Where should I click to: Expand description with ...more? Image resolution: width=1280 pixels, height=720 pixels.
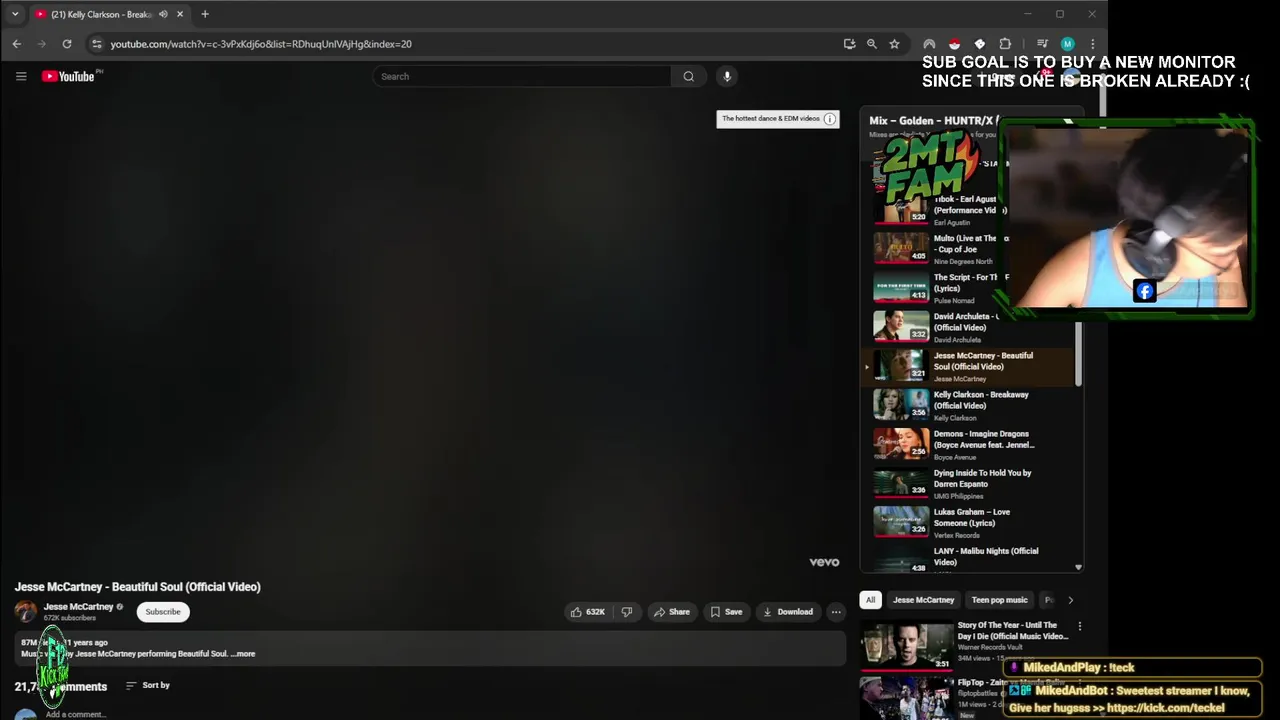pos(243,654)
